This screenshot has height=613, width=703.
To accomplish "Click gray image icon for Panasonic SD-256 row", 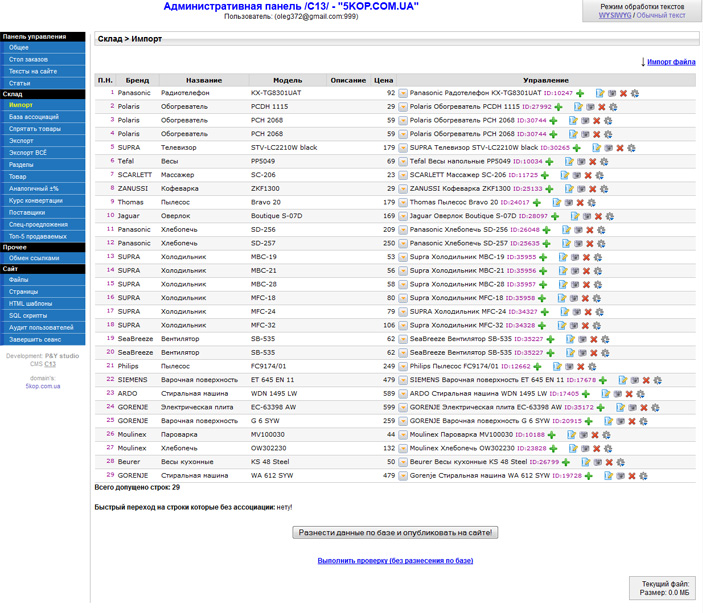I will pyautogui.click(x=578, y=230).
